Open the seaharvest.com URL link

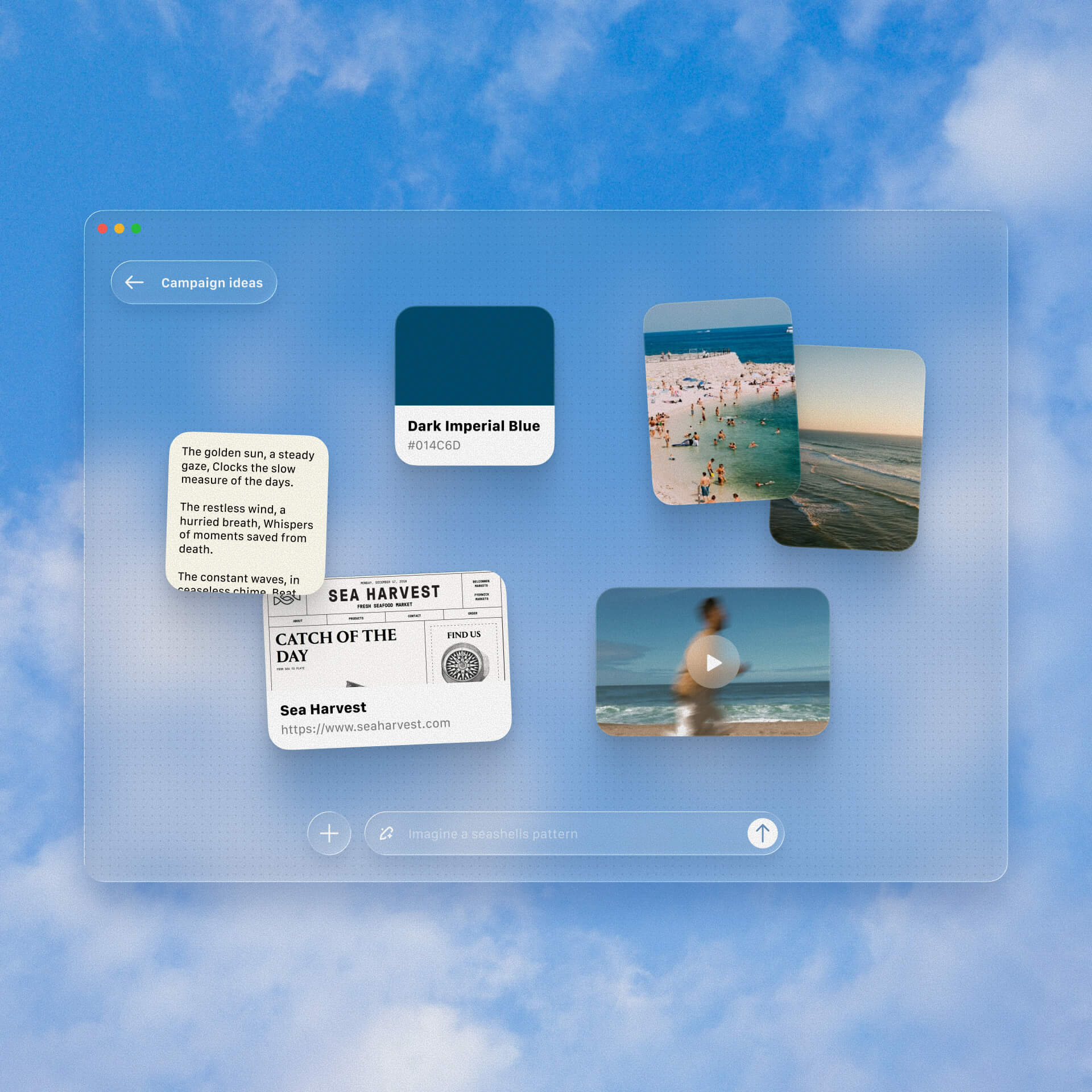coord(365,726)
